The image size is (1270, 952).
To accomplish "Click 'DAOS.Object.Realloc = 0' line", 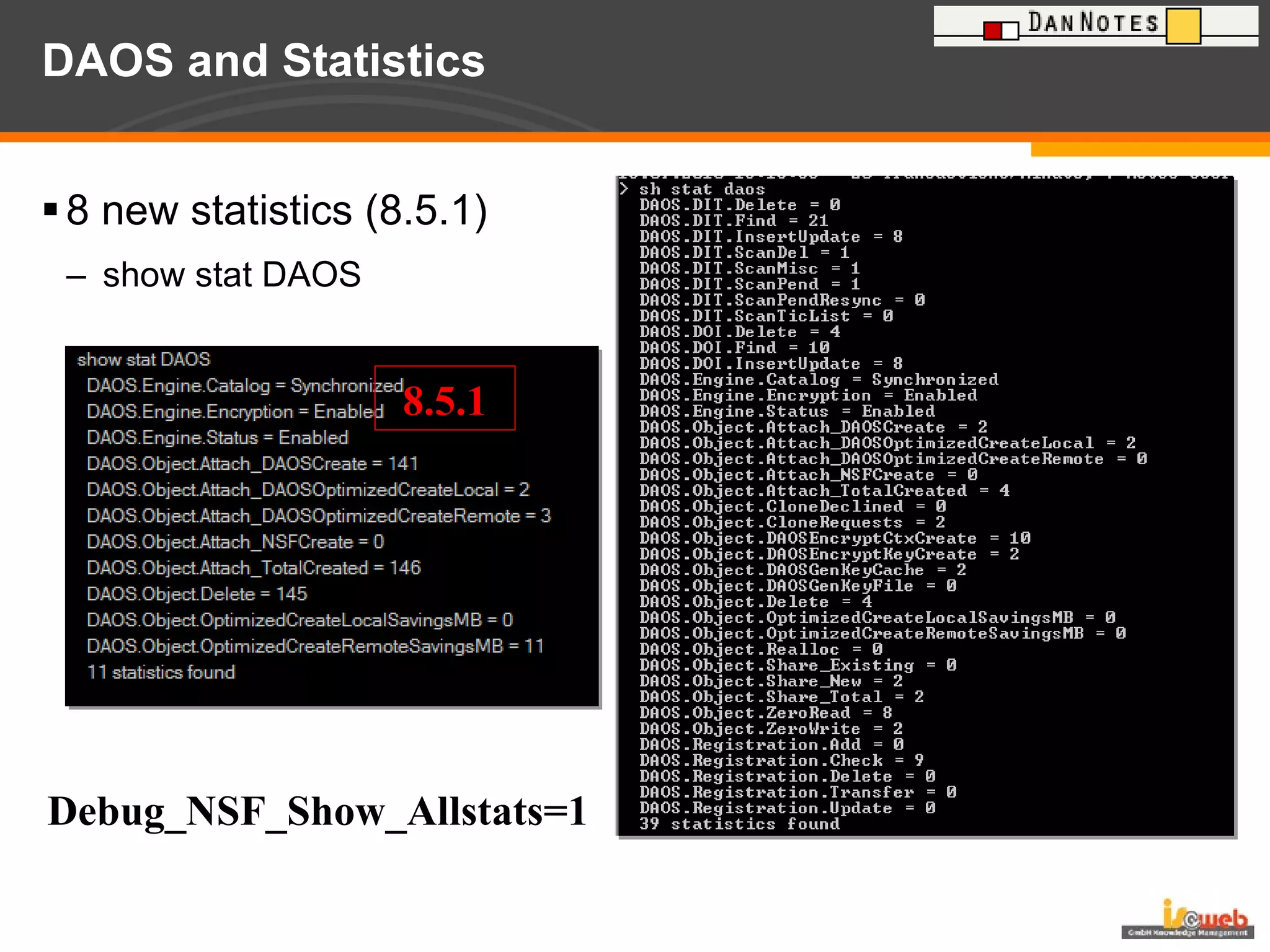I will pos(762,650).
